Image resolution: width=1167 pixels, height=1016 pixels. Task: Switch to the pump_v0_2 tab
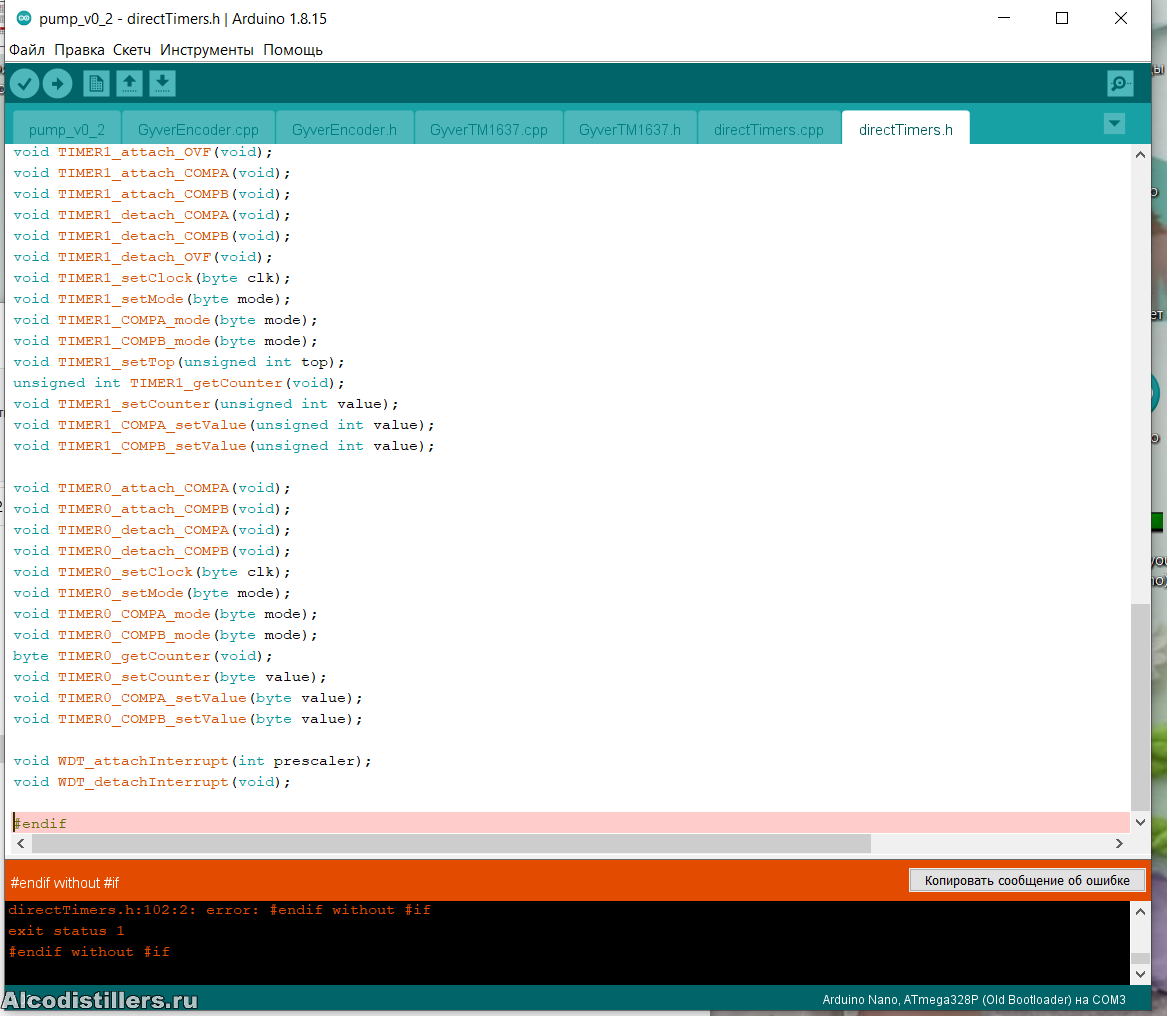tap(67, 130)
